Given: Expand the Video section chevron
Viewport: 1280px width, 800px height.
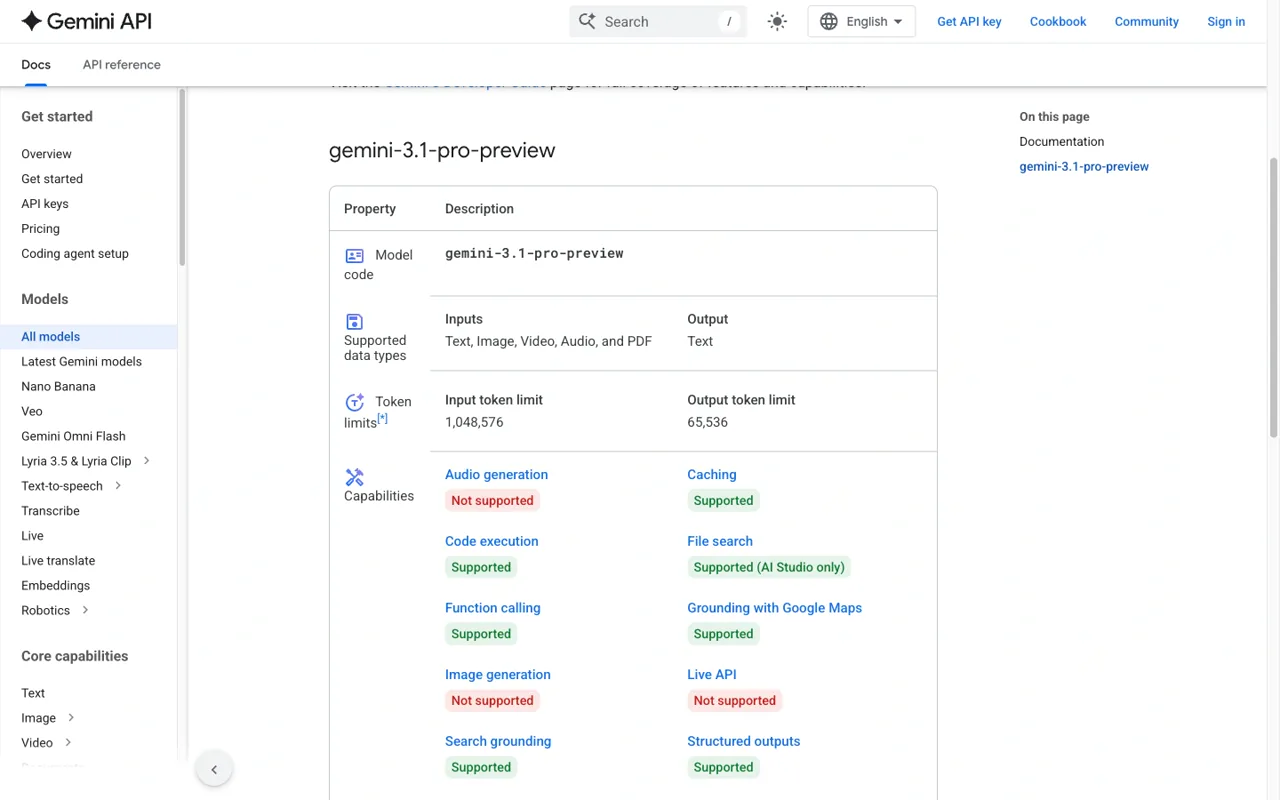Looking at the screenshot, I should (68, 743).
